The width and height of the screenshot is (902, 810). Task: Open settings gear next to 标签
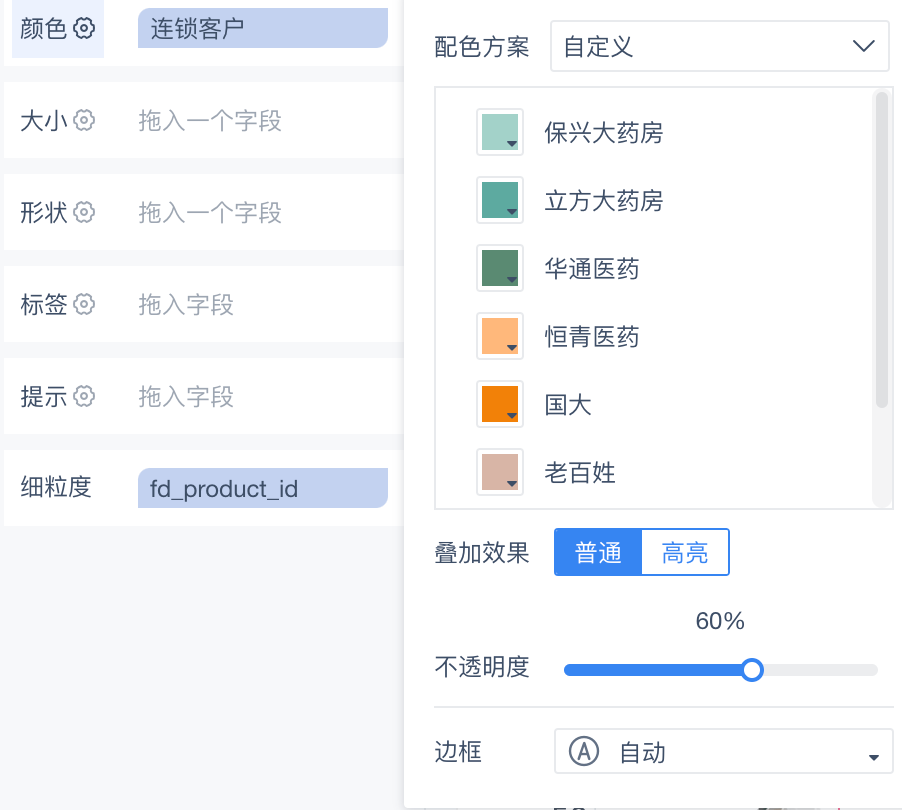84,304
